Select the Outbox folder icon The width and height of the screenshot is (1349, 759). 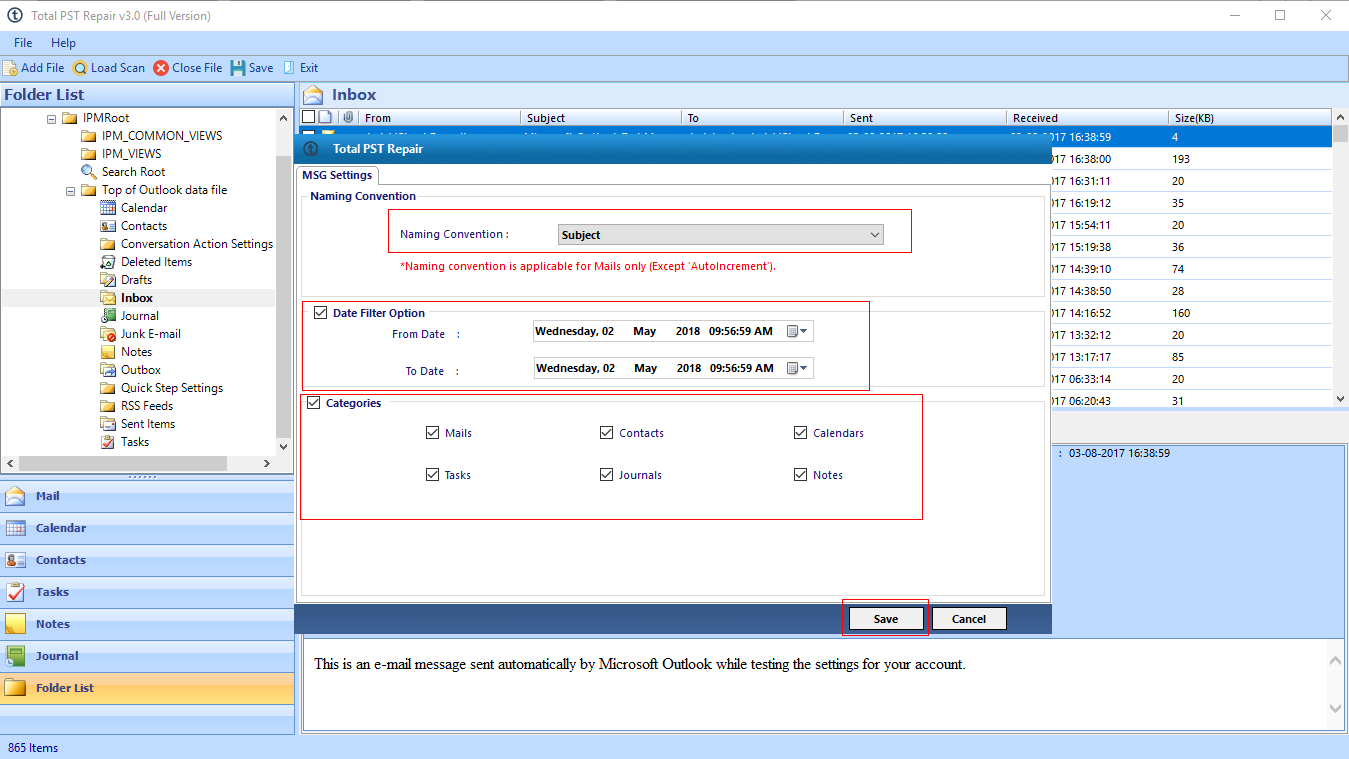(x=108, y=370)
